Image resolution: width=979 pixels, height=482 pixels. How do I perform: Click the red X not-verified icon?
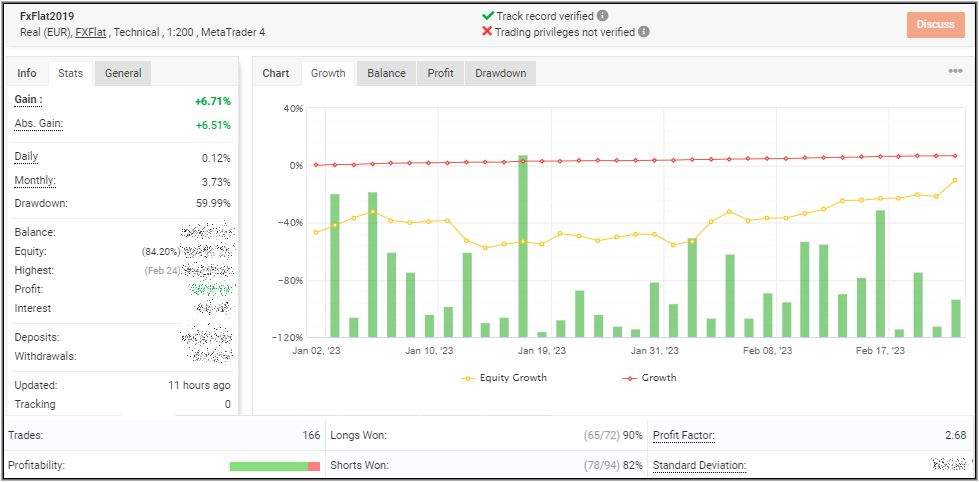pyautogui.click(x=487, y=32)
